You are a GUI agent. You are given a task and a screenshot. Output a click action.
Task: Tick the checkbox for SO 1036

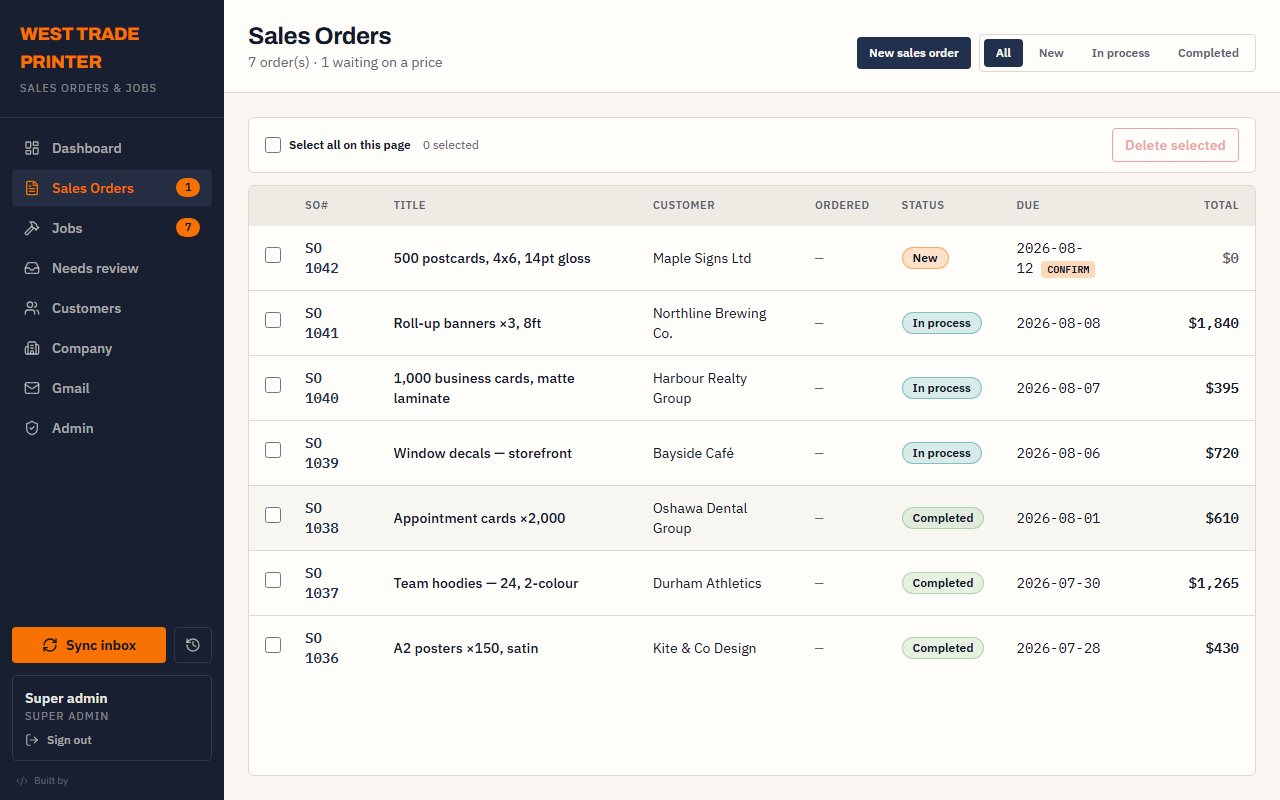pyautogui.click(x=273, y=645)
